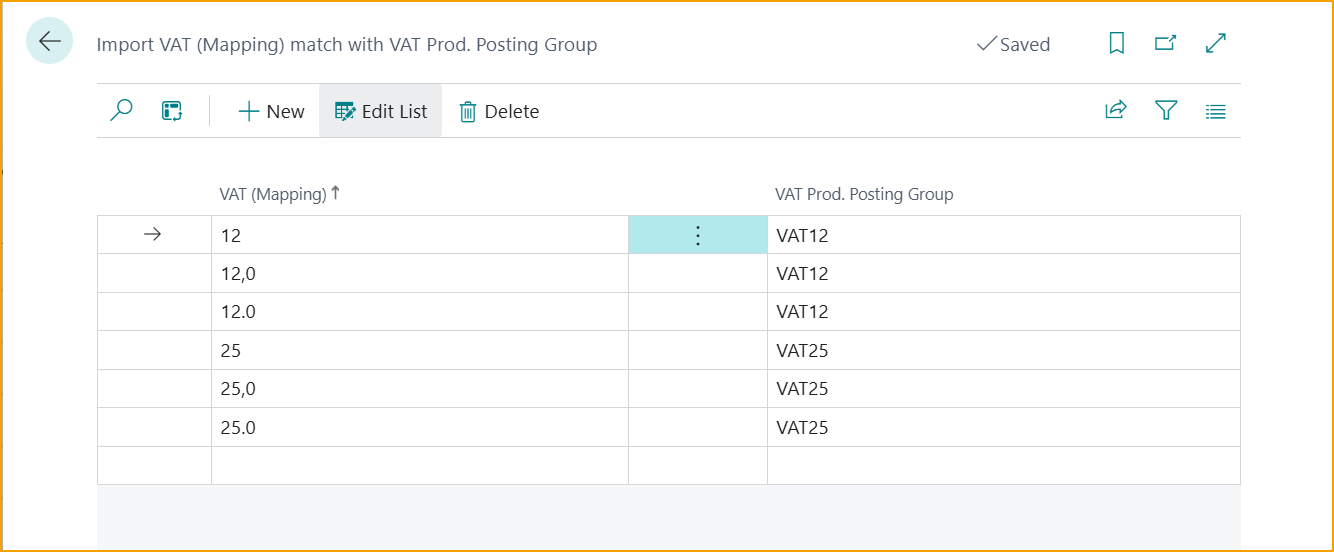Click VAT Prod. Posting Group column header
The image size is (1334, 552).
(x=864, y=194)
